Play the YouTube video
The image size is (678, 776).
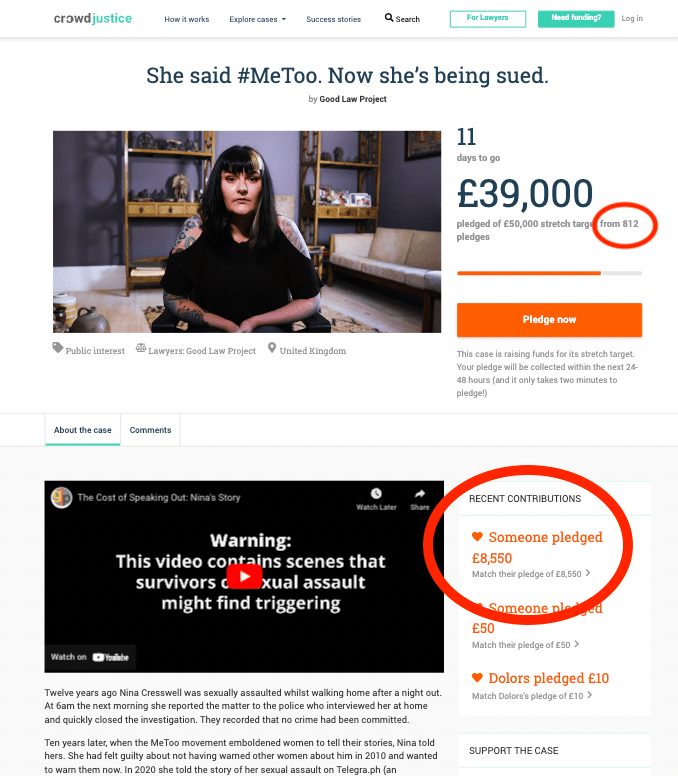click(244, 577)
